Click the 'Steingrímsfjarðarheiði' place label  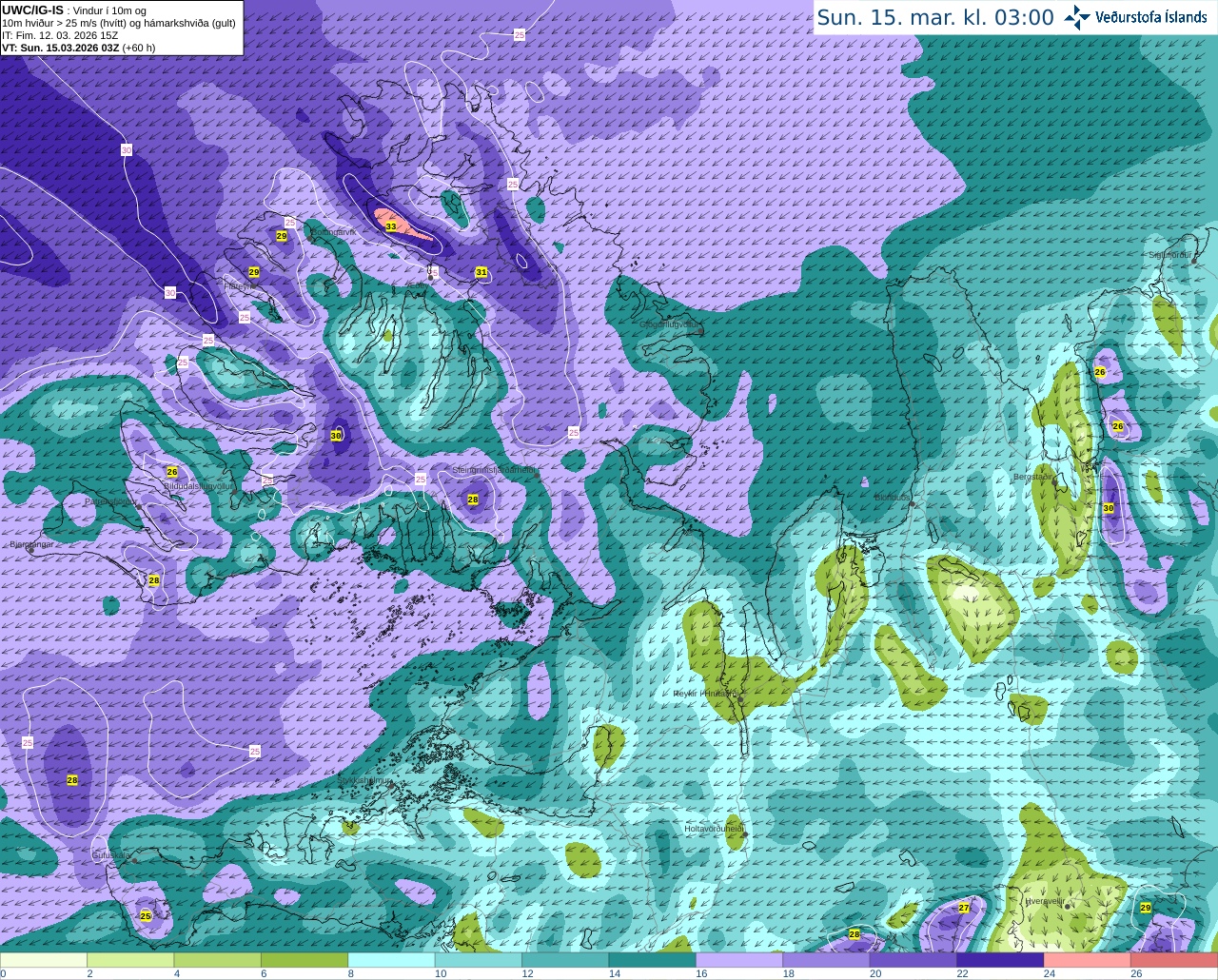pos(495,470)
